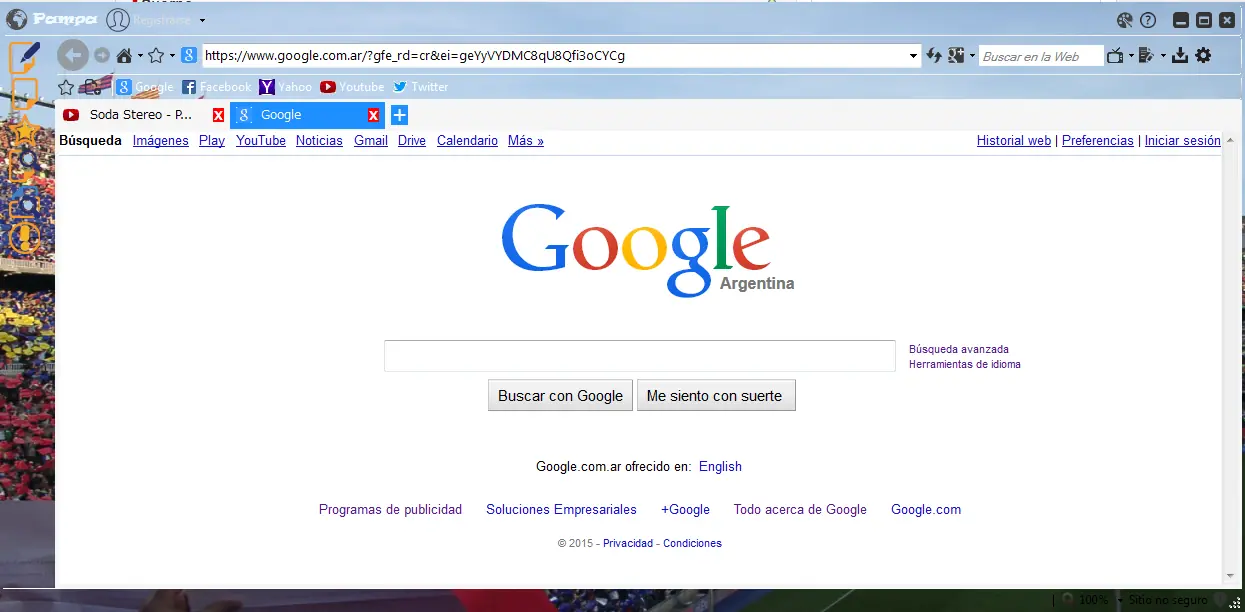Open the settings gear icon
Viewport: 1245px width, 612px height.
(1203, 55)
